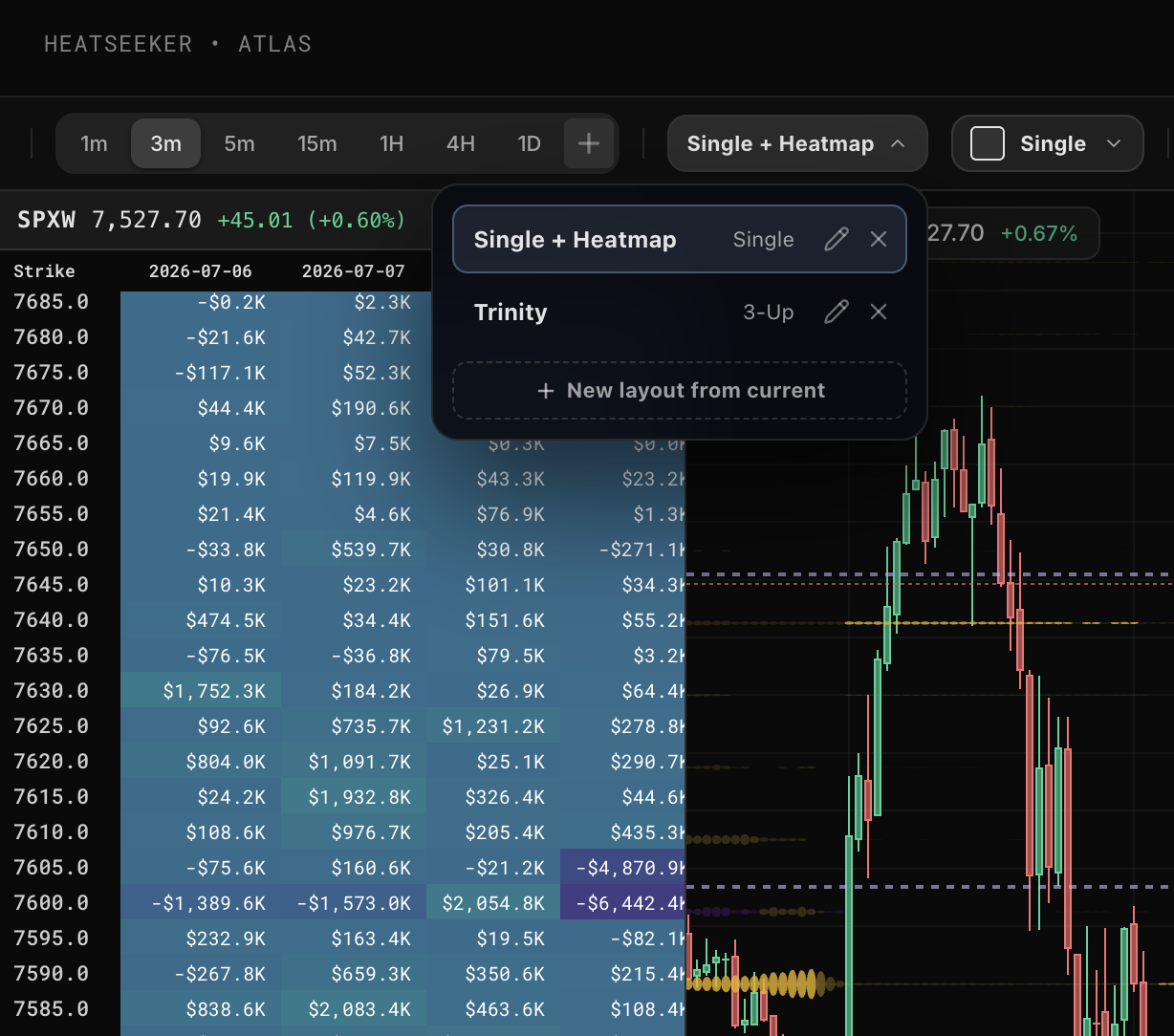This screenshot has height=1036, width=1174.
Task: Select the Trinity layout entry
Action: coord(679,312)
